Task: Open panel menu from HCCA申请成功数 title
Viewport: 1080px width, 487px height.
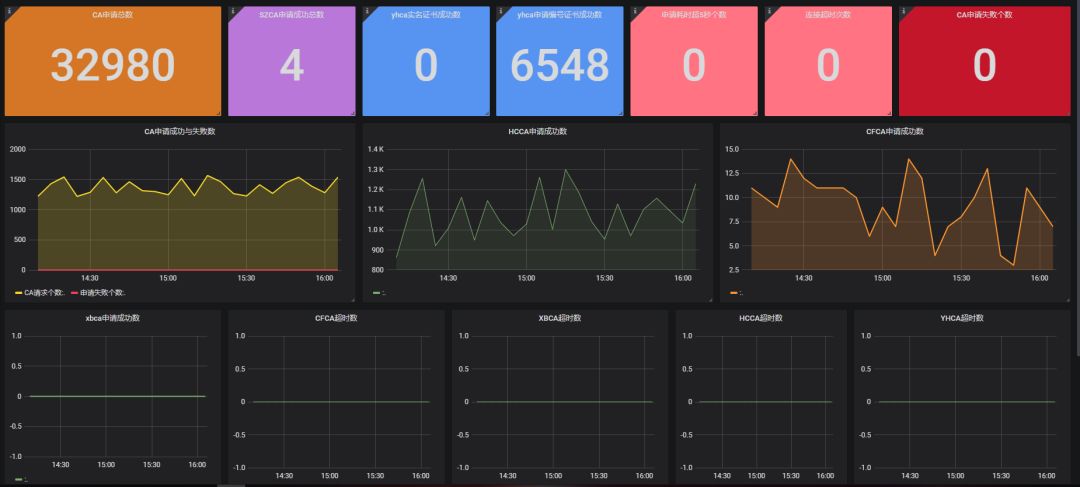Action: coord(538,132)
